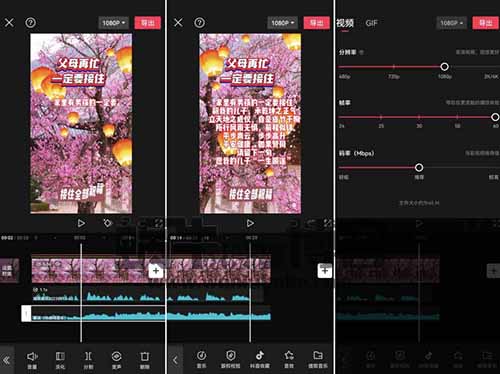Add a clip with the plus button on the middle screen

pyautogui.click(x=325, y=270)
